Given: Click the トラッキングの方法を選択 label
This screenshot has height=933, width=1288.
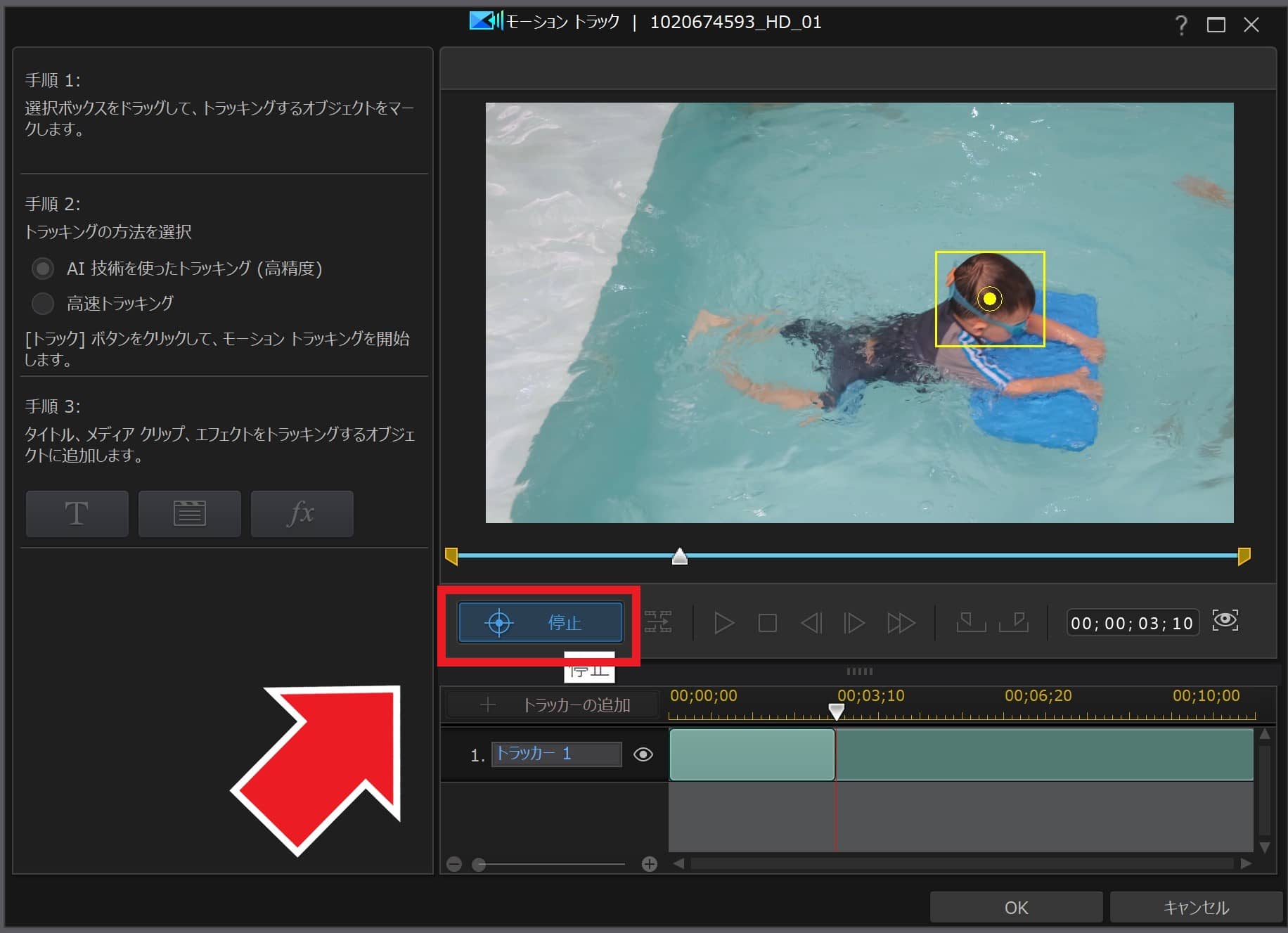Looking at the screenshot, I should pyautogui.click(x=108, y=232).
